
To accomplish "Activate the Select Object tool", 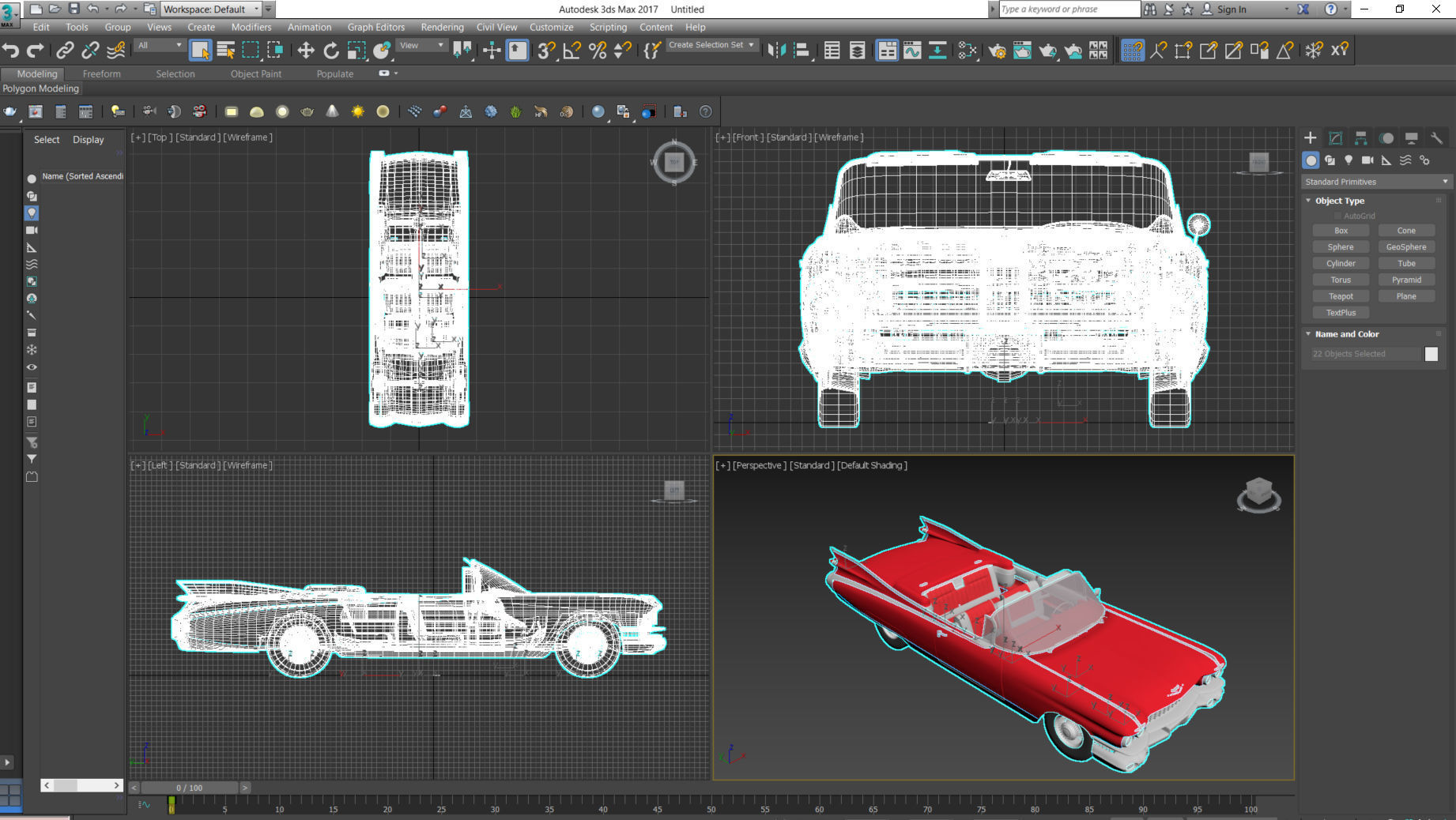I will click(x=200, y=51).
